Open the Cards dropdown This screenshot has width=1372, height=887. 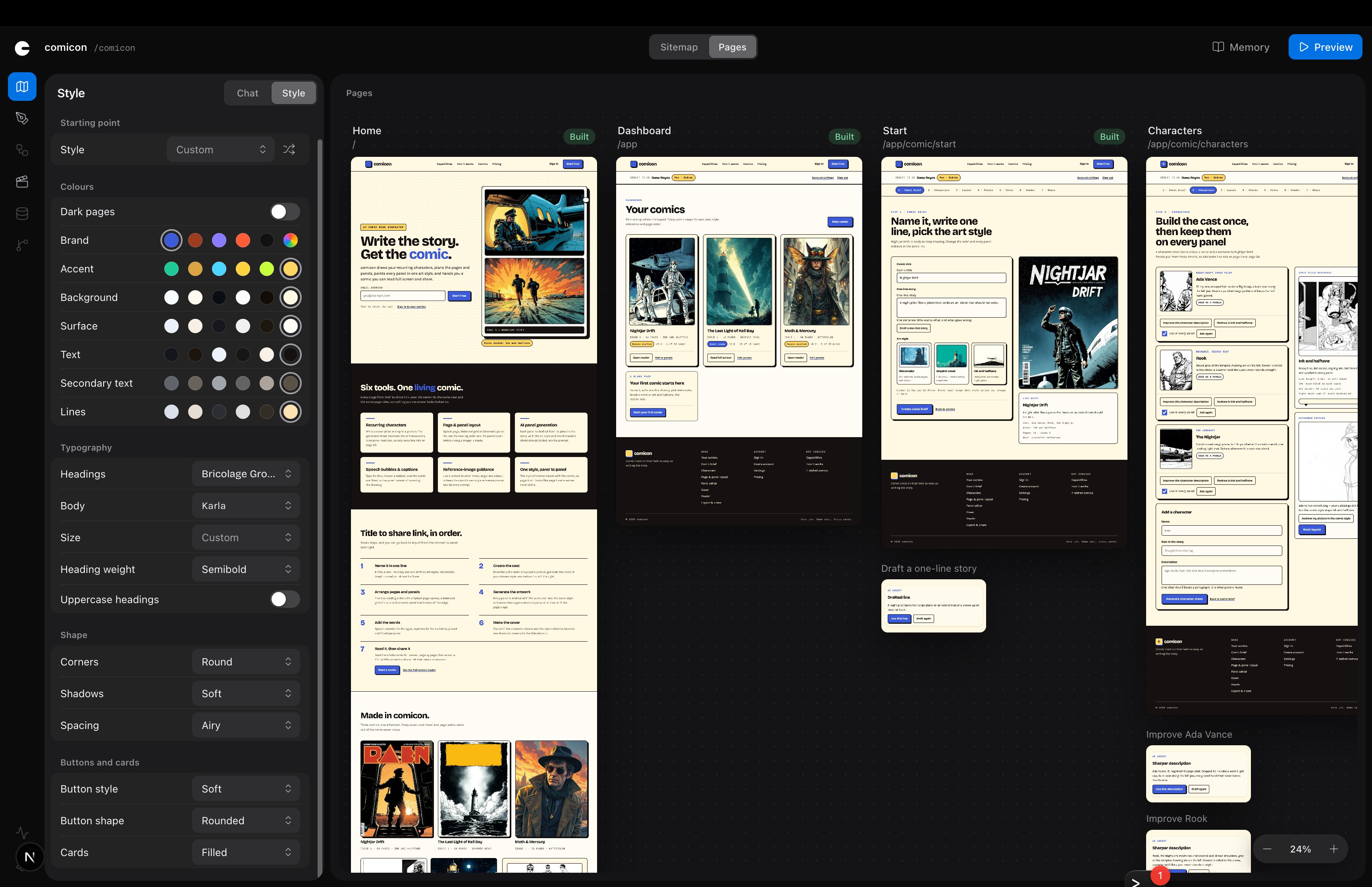(247, 852)
